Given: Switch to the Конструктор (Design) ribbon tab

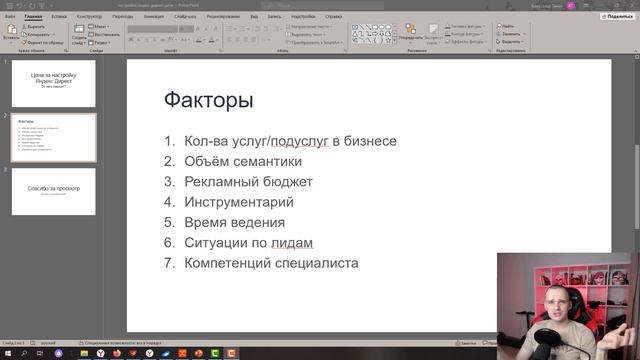Looking at the screenshot, I should coord(89,17).
